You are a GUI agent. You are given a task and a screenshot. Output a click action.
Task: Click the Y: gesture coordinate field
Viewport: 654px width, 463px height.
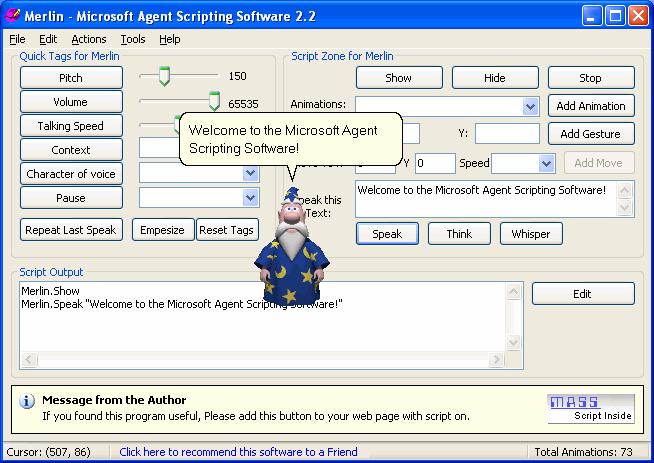507,133
